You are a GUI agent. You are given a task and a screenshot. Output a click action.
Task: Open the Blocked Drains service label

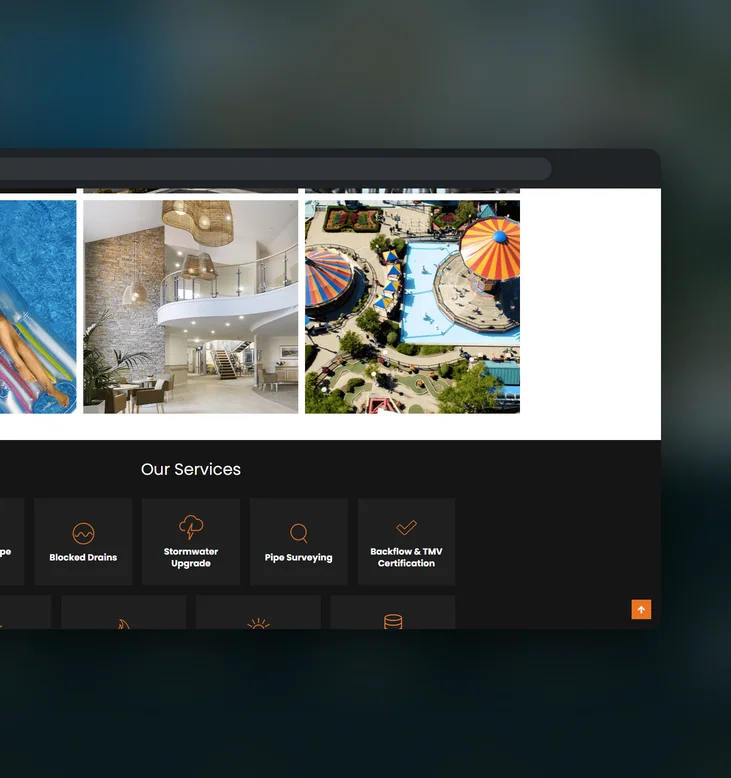point(83,557)
